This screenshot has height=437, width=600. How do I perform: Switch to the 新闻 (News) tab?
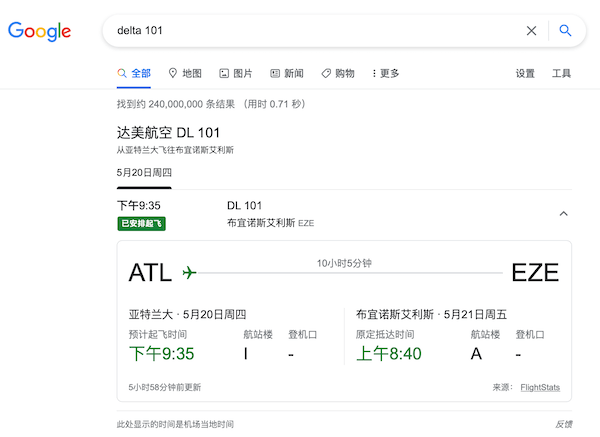tap(287, 73)
